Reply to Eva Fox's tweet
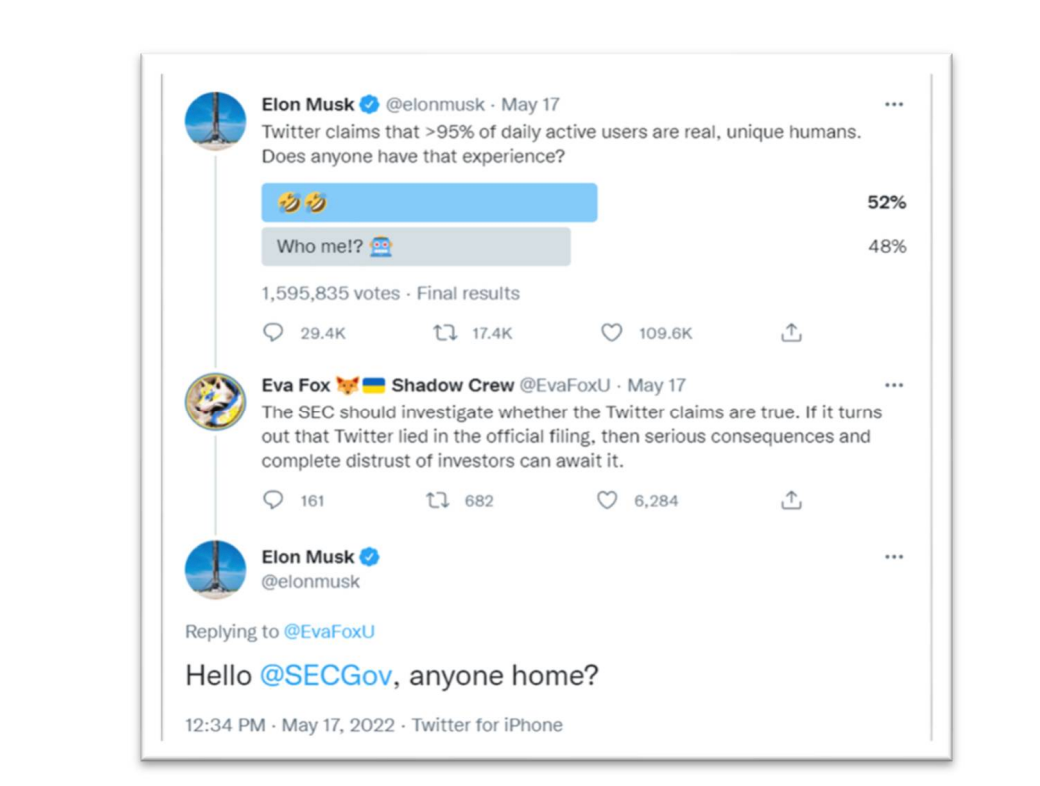The image size is (1040, 786). point(273,500)
